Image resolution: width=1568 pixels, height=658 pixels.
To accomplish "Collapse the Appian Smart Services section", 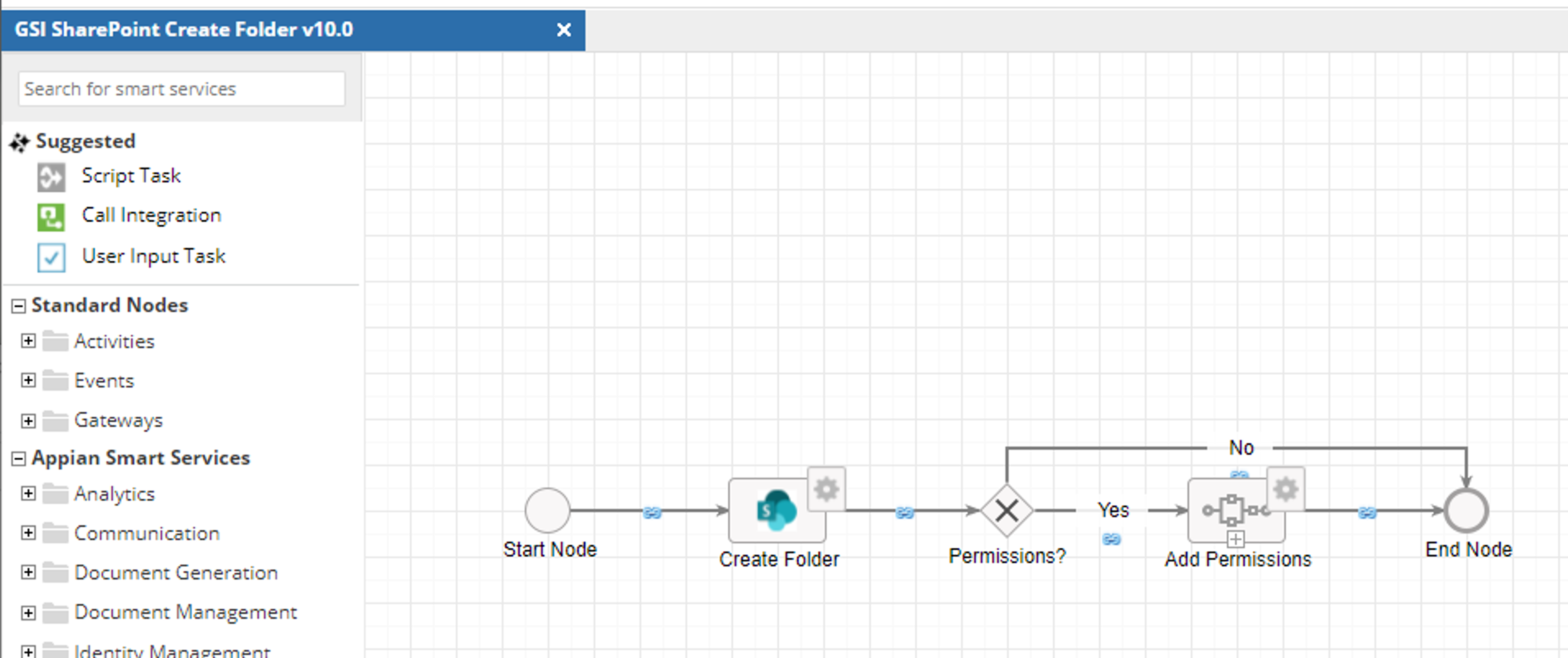I will click(x=19, y=458).
